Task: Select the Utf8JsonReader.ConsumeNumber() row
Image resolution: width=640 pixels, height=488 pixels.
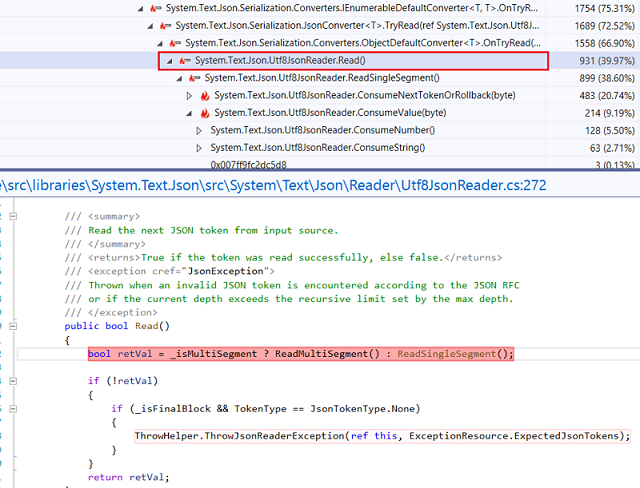Action: [x=320, y=131]
